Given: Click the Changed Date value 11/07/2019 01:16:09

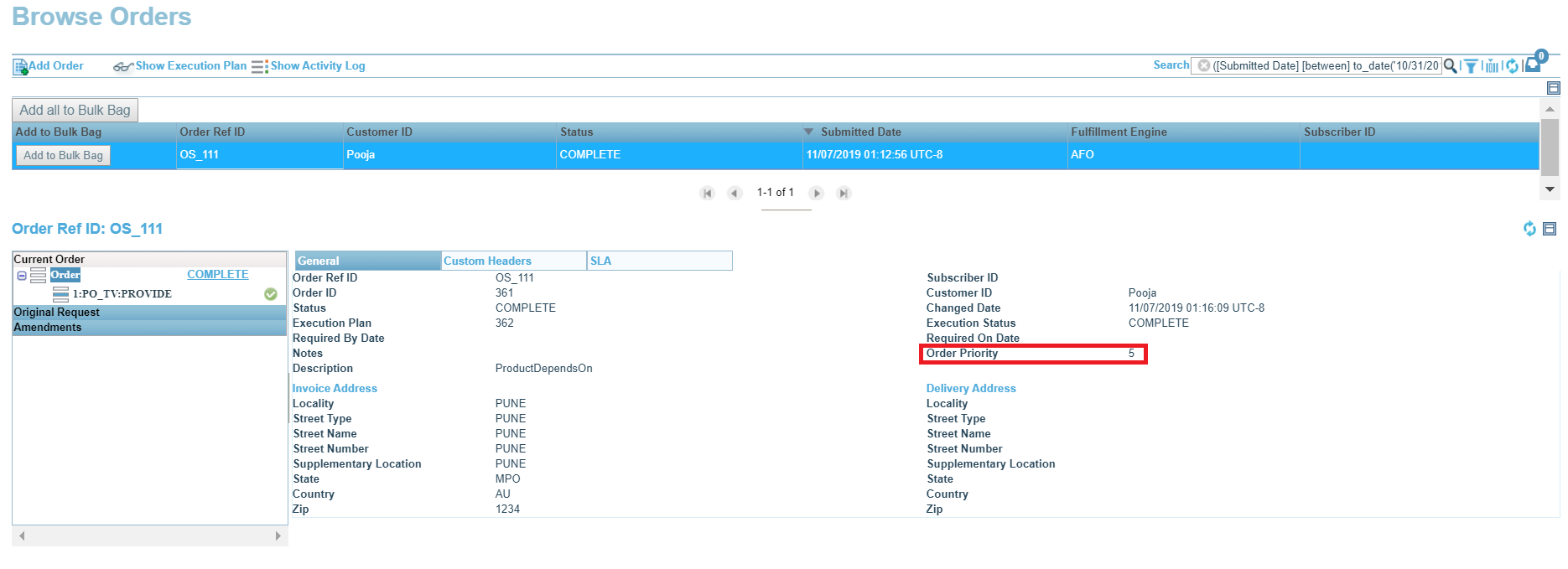Looking at the screenshot, I should click(x=1197, y=308).
